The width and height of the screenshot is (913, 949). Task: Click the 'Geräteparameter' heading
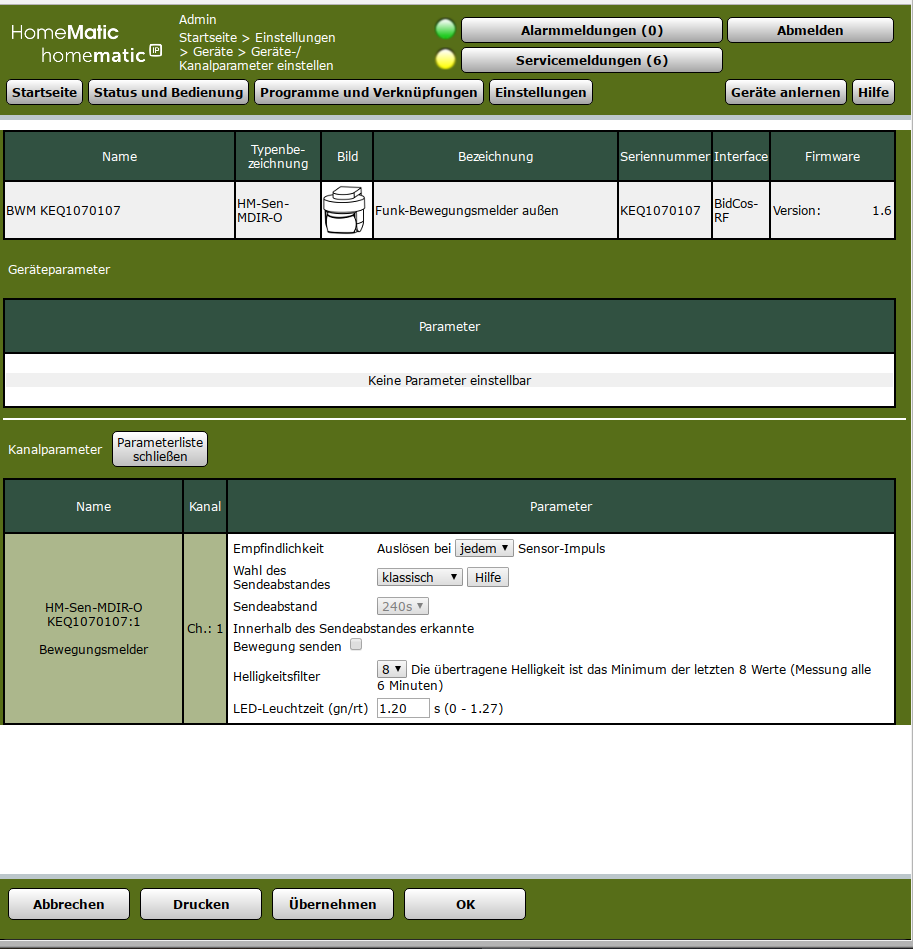[x=59, y=270]
